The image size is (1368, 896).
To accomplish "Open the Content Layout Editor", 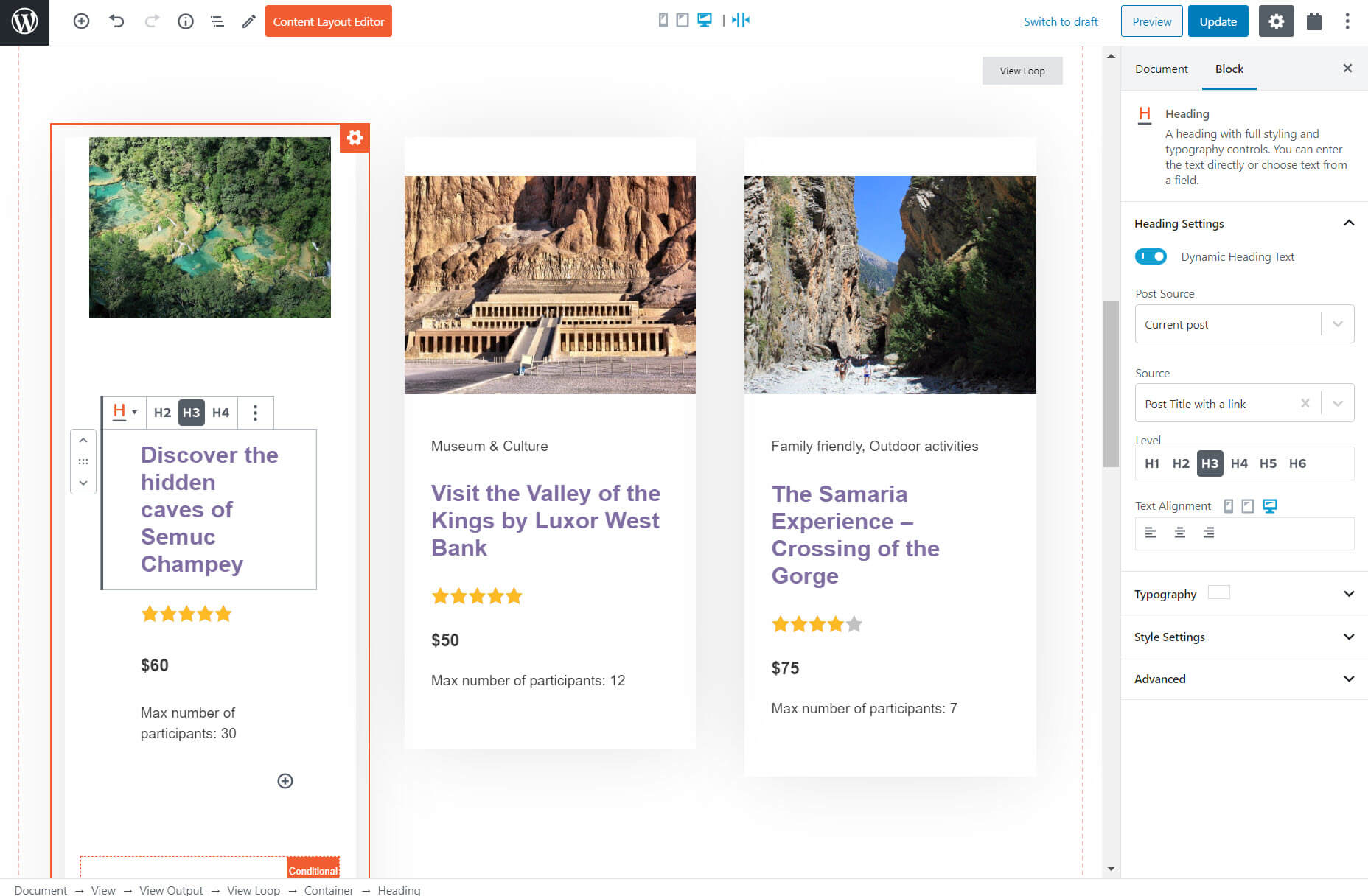I will coord(329,21).
